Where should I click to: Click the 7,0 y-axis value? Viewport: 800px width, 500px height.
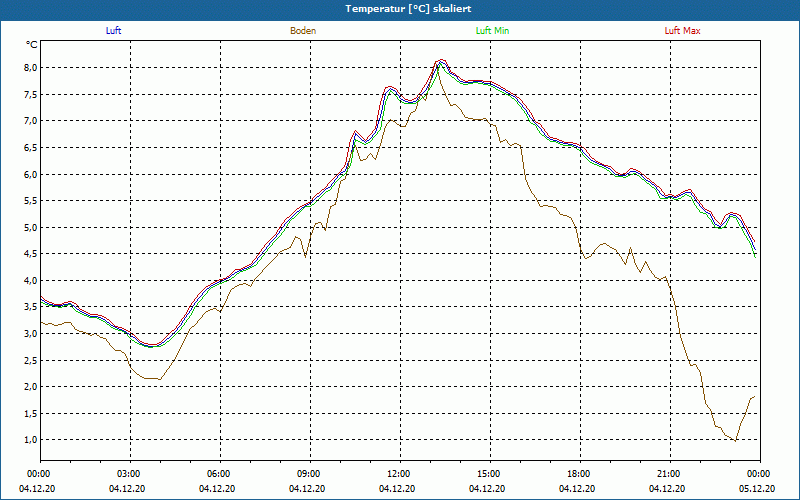tap(31, 121)
